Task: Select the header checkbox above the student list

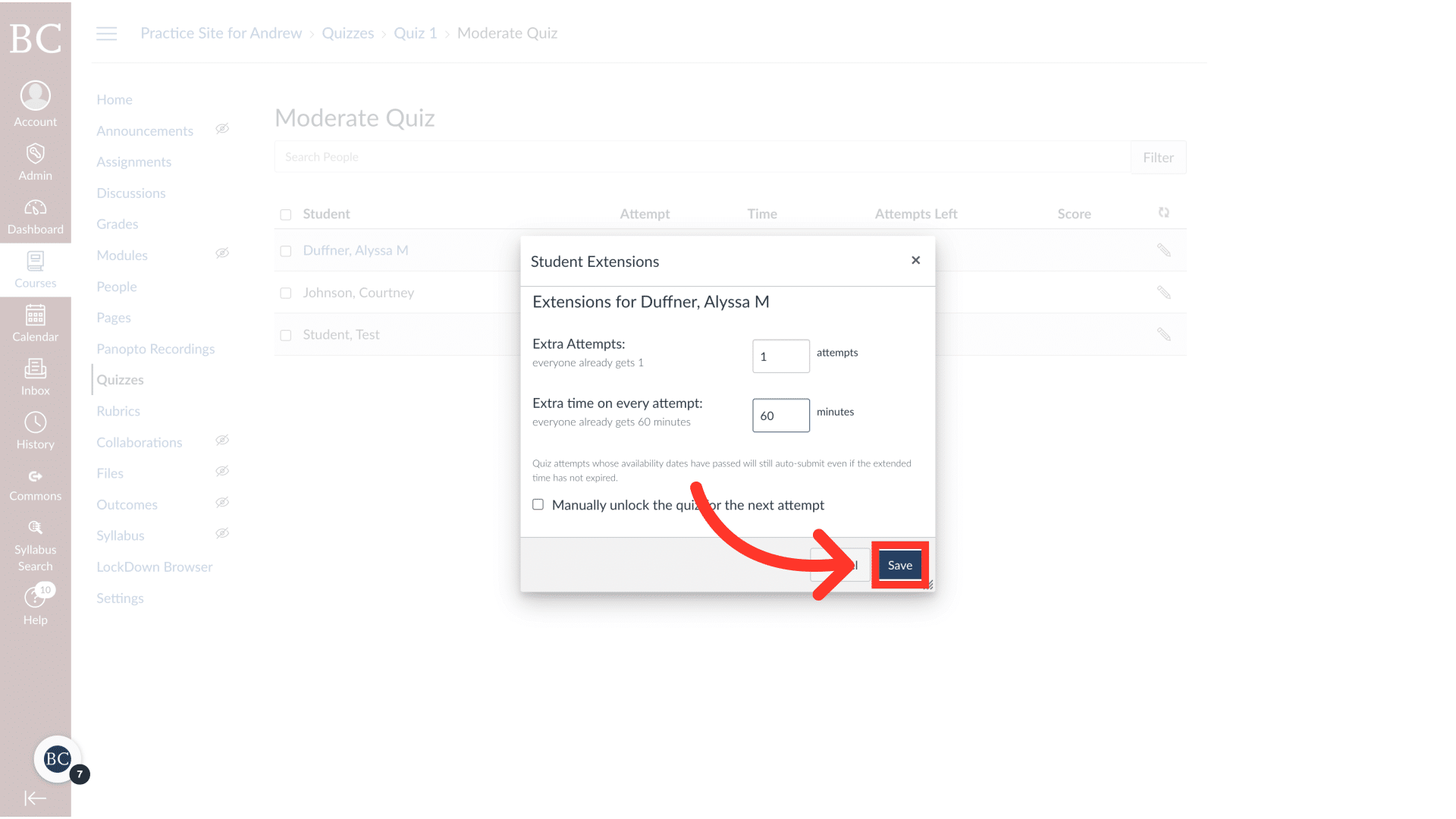Action: [x=286, y=214]
